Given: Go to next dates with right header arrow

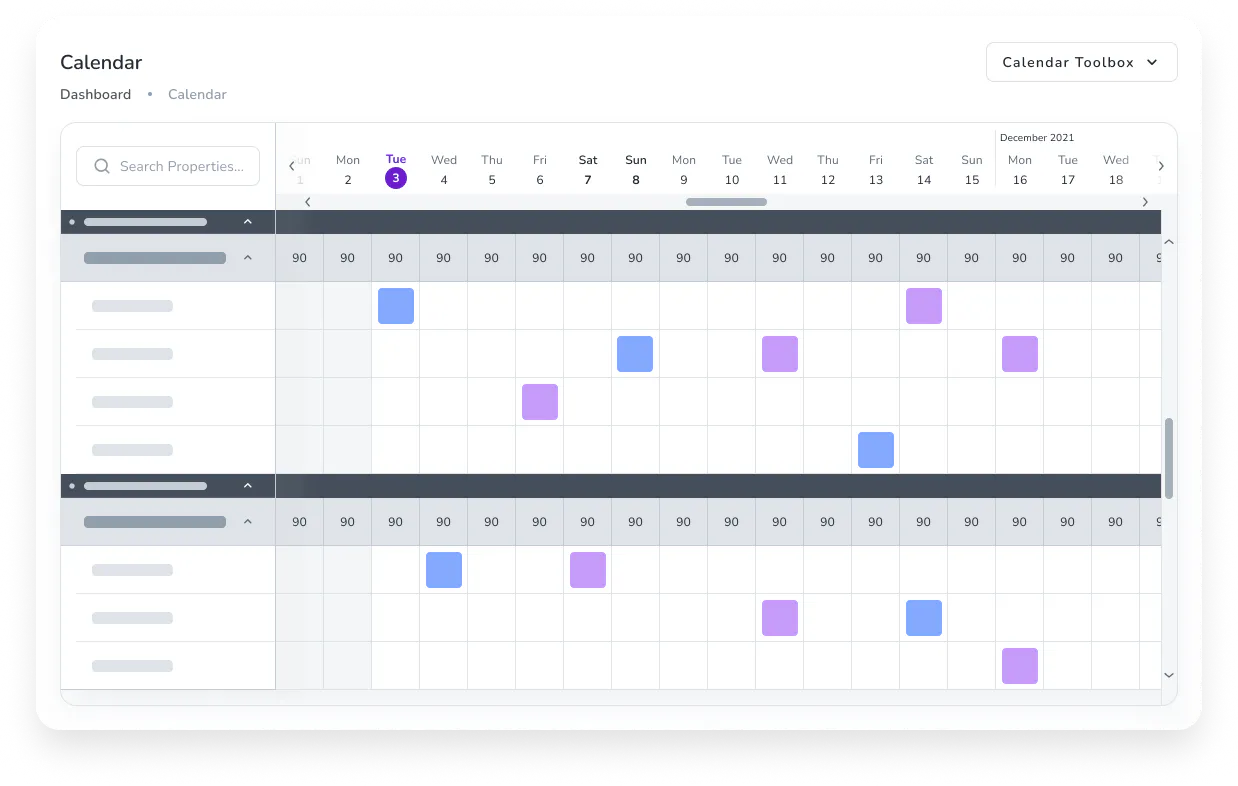Looking at the screenshot, I should pyautogui.click(x=1161, y=166).
